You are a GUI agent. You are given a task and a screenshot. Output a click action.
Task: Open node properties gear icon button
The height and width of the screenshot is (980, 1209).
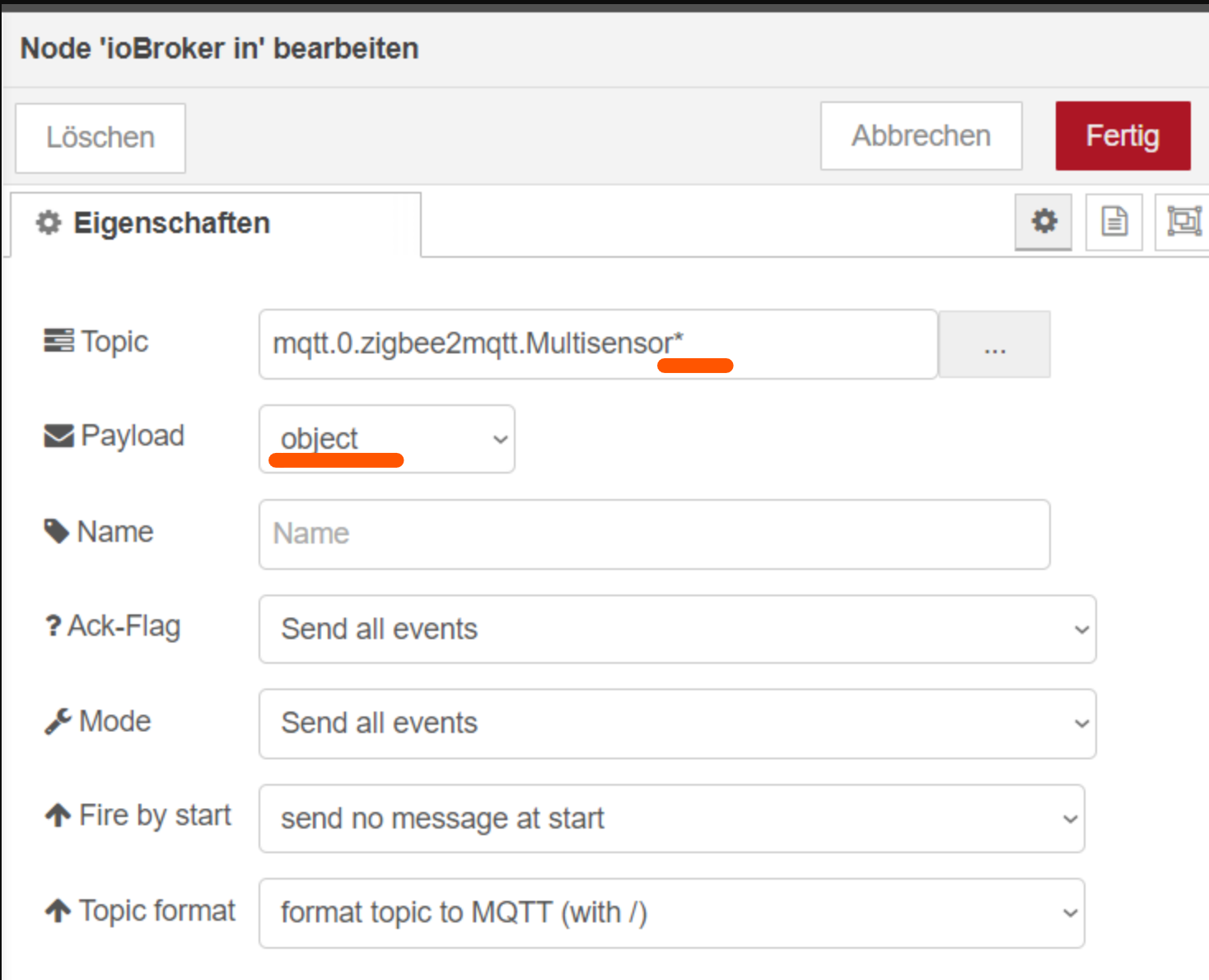(x=1043, y=222)
